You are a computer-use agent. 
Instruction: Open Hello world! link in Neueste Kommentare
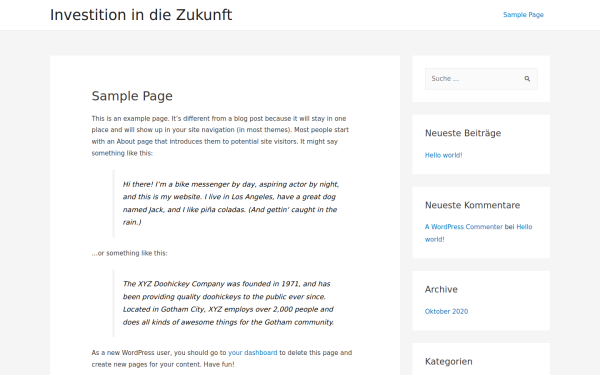point(478,233)
